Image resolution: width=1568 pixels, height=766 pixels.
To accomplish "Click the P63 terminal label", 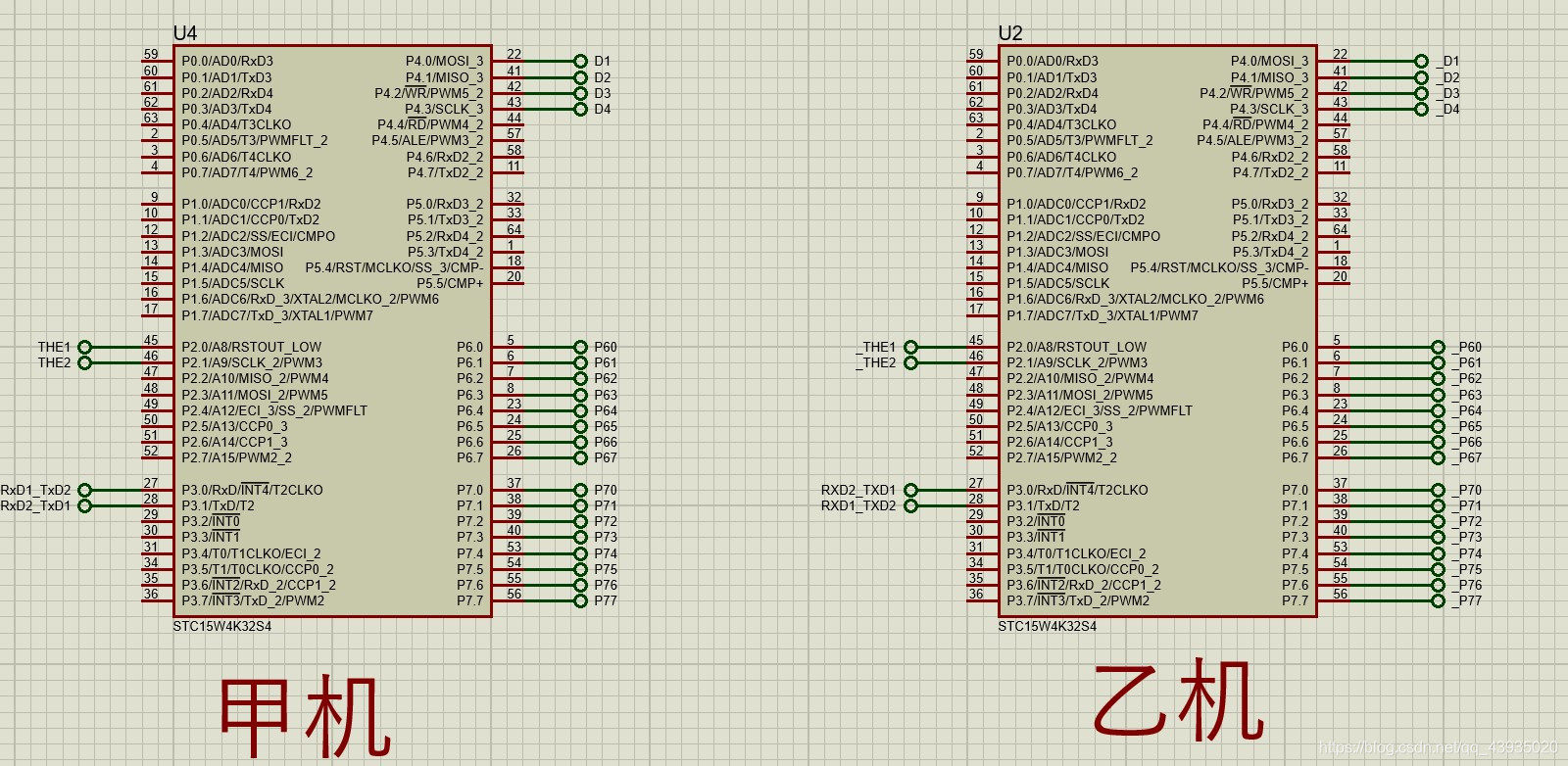I will coord(606,395).
